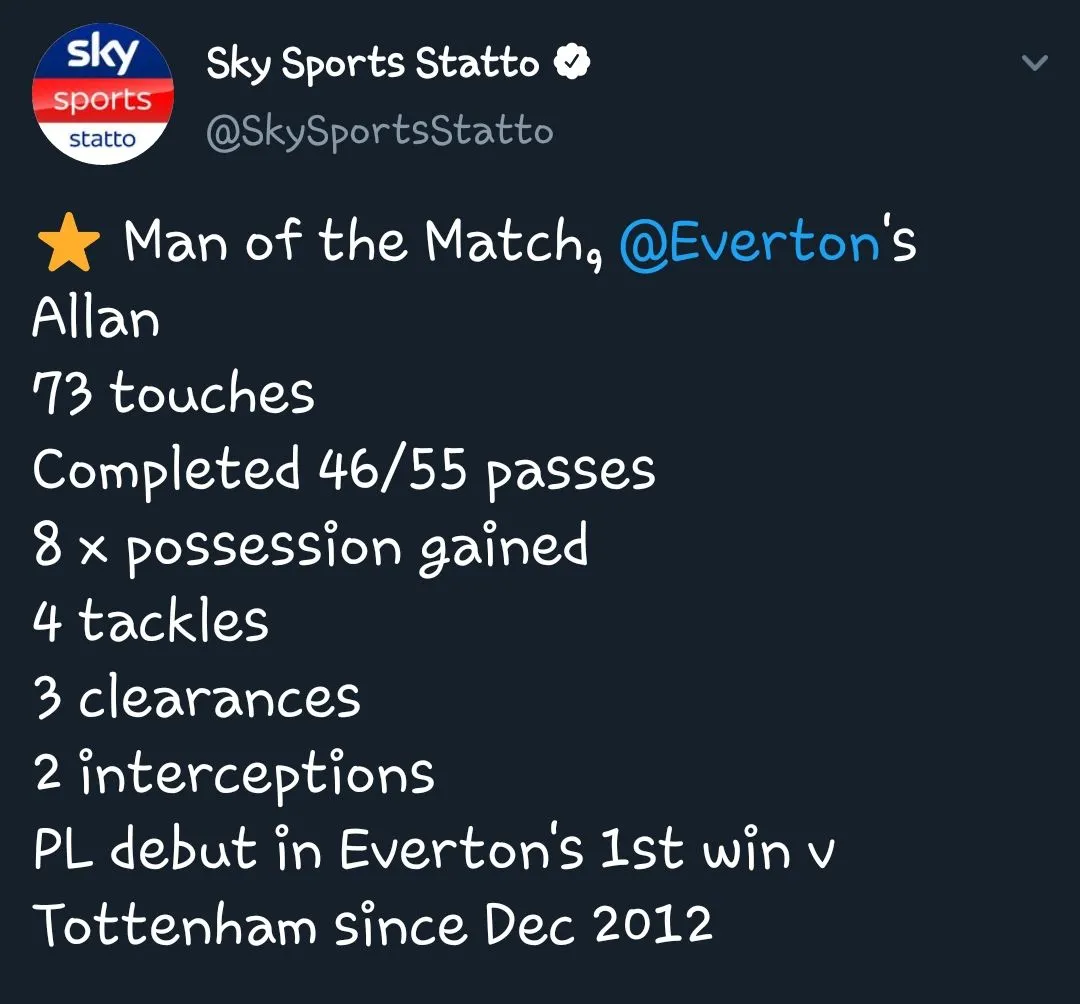The height and width of the screenshot is (1004, 1080).
Task: Click the "73 touches" line
Action: 174,393
